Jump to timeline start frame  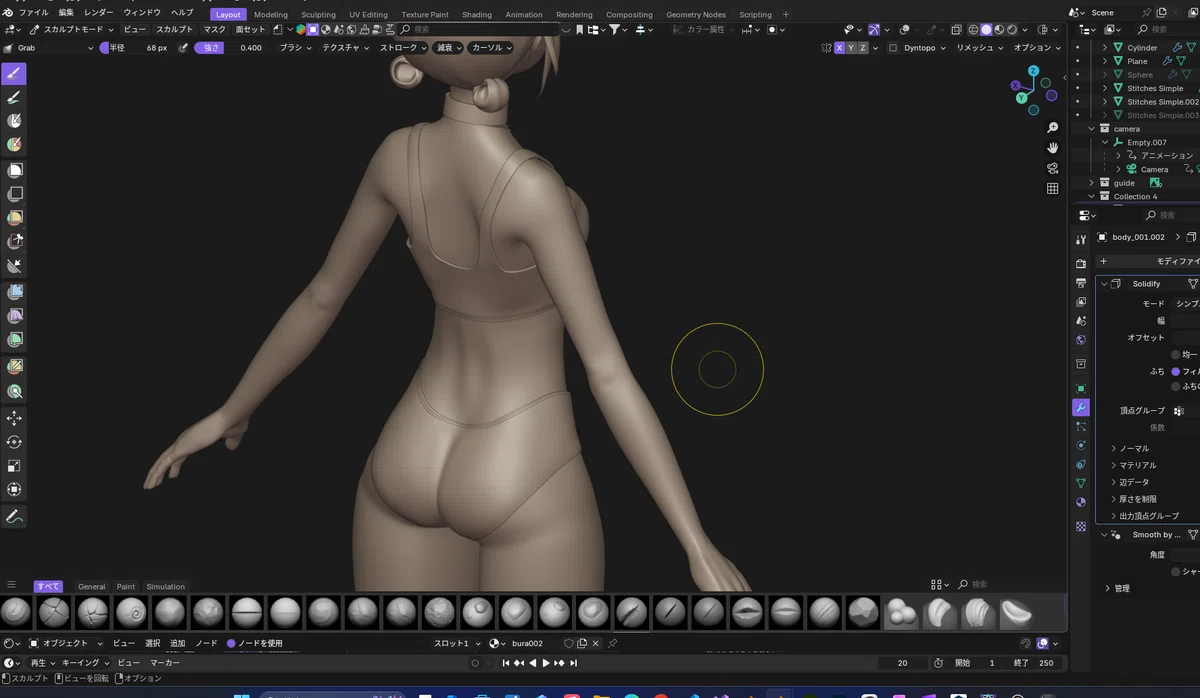[x=507, y=663]
